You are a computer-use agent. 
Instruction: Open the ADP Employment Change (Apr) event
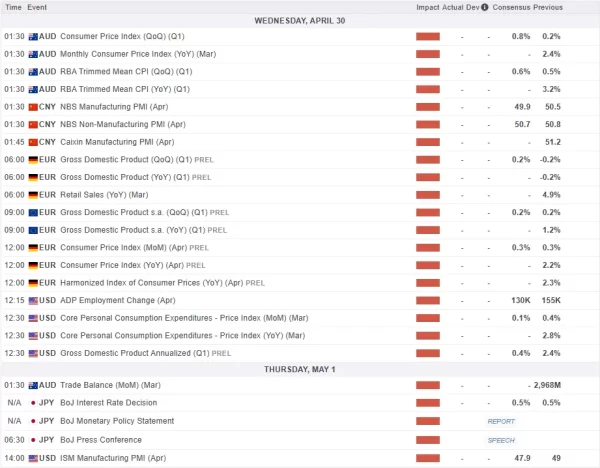[118, 300]
